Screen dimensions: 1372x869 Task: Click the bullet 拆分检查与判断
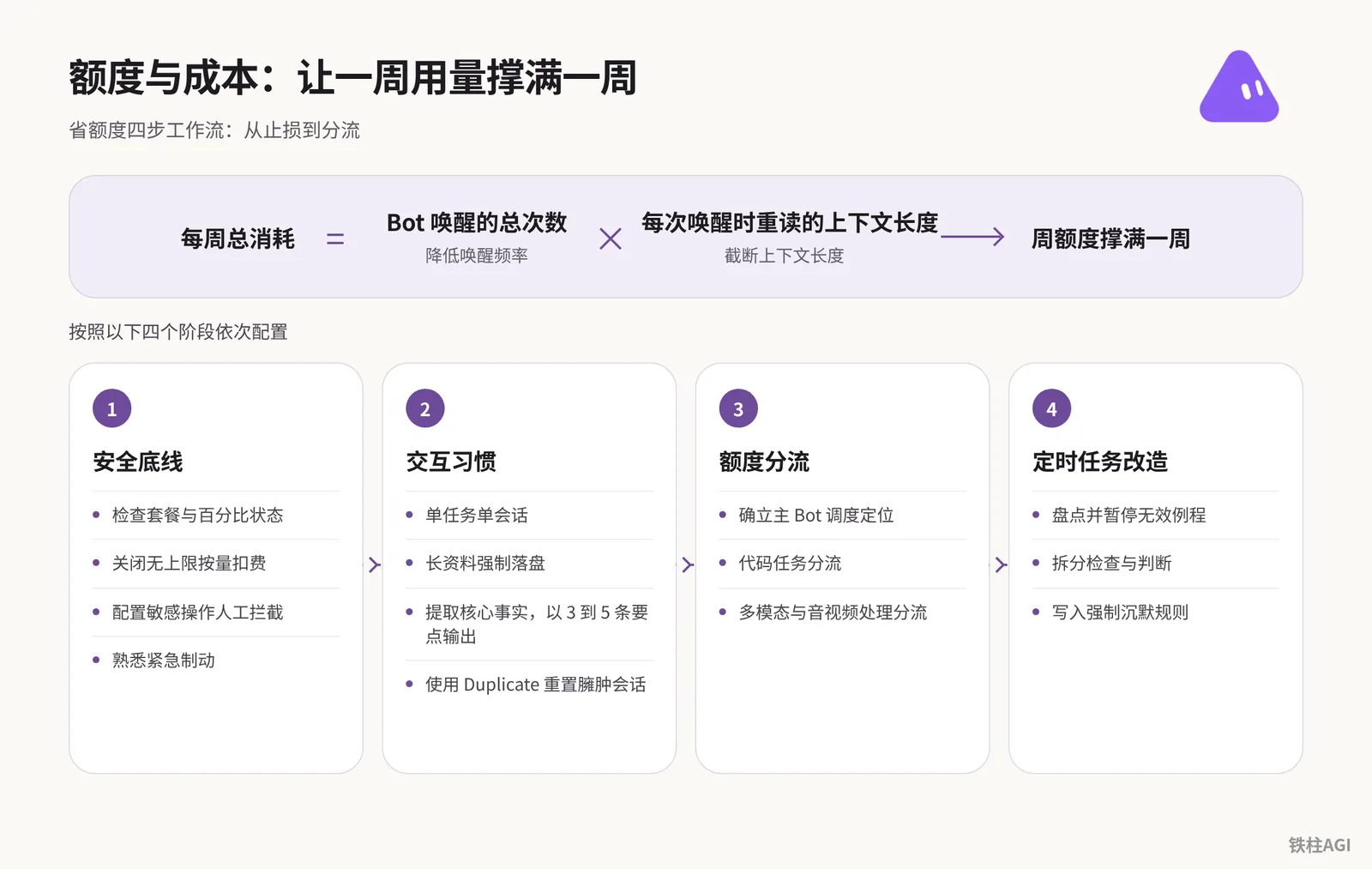tap(1111, 563)
